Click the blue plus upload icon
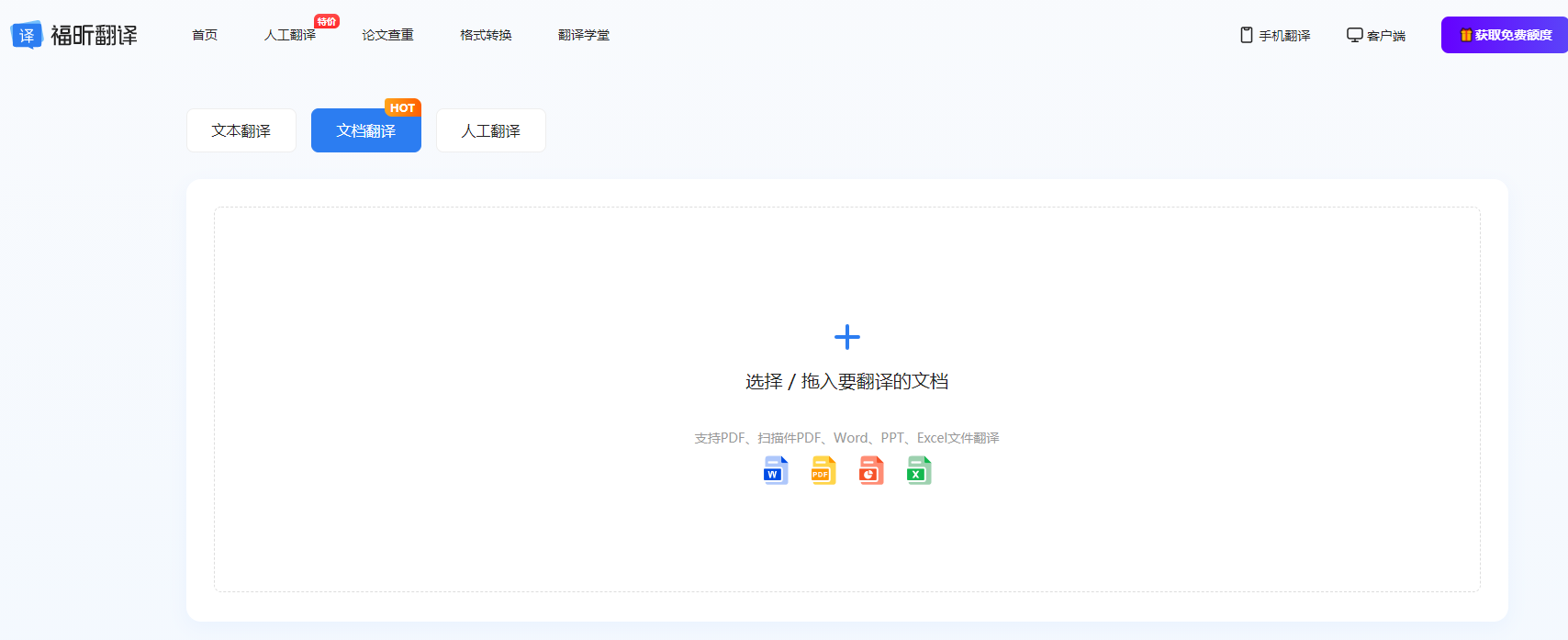The width and height of the screenshot is (1568, 640). [x=847, y=337]
